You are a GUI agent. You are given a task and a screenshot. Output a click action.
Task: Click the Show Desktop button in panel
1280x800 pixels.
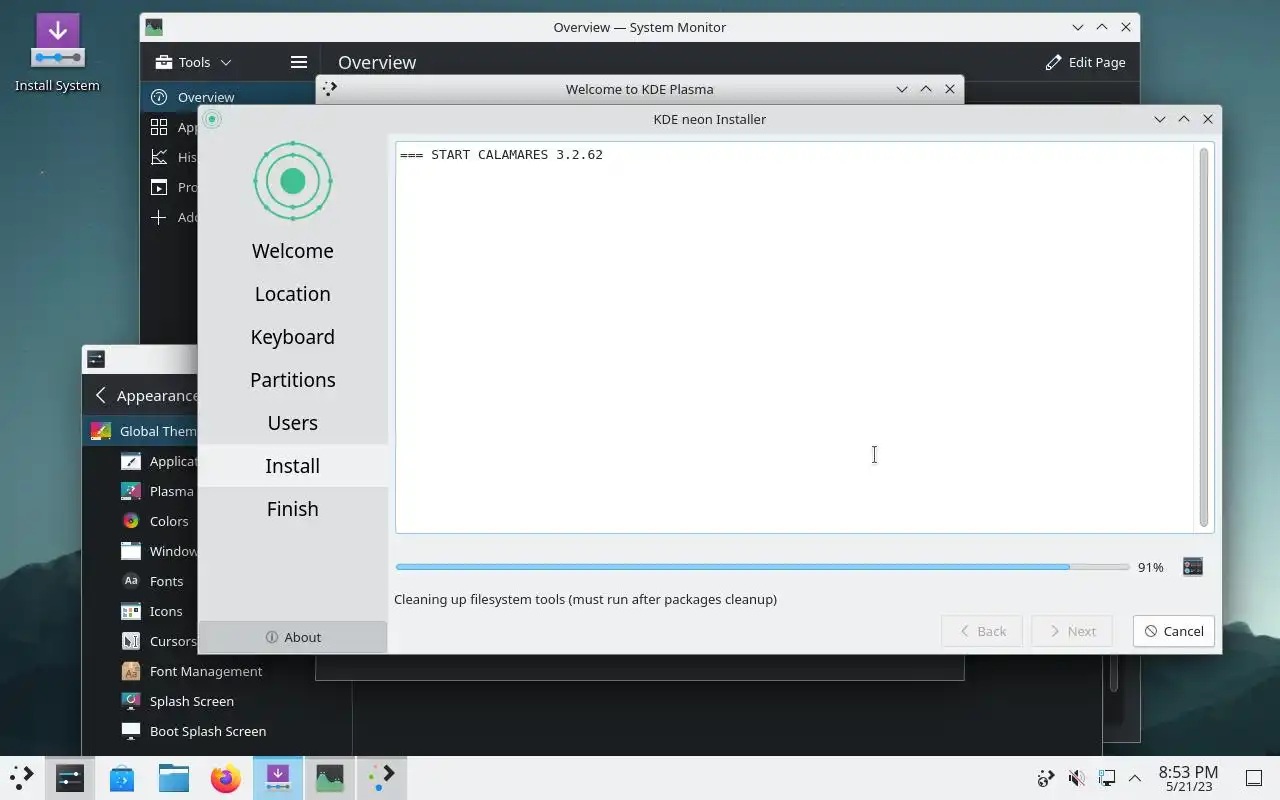(x=1253, y=778)
